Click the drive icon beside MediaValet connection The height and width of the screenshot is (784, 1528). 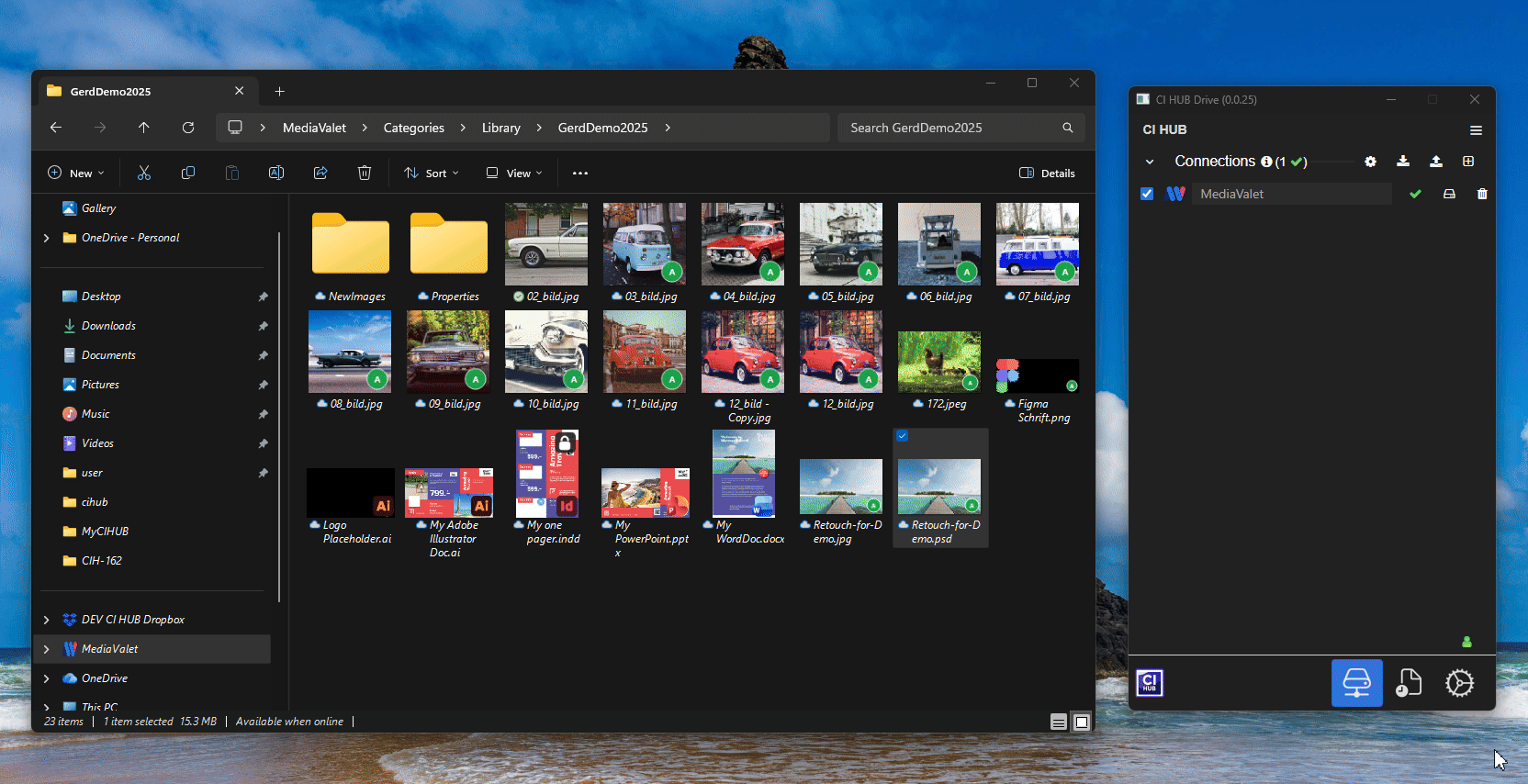1449,194
